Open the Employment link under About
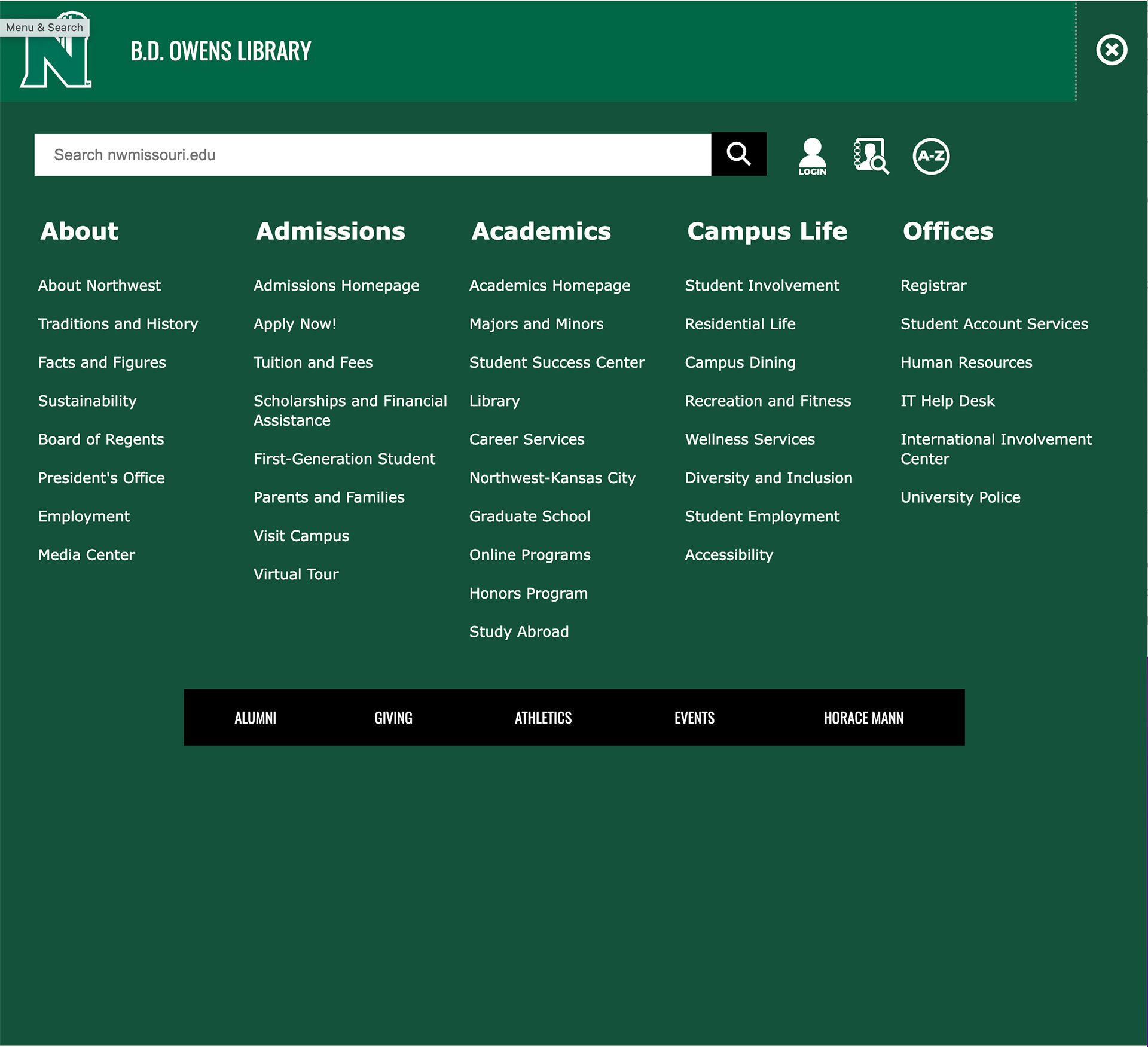The height and width of the screenshot is (1047, 1148). pos(84,517)
